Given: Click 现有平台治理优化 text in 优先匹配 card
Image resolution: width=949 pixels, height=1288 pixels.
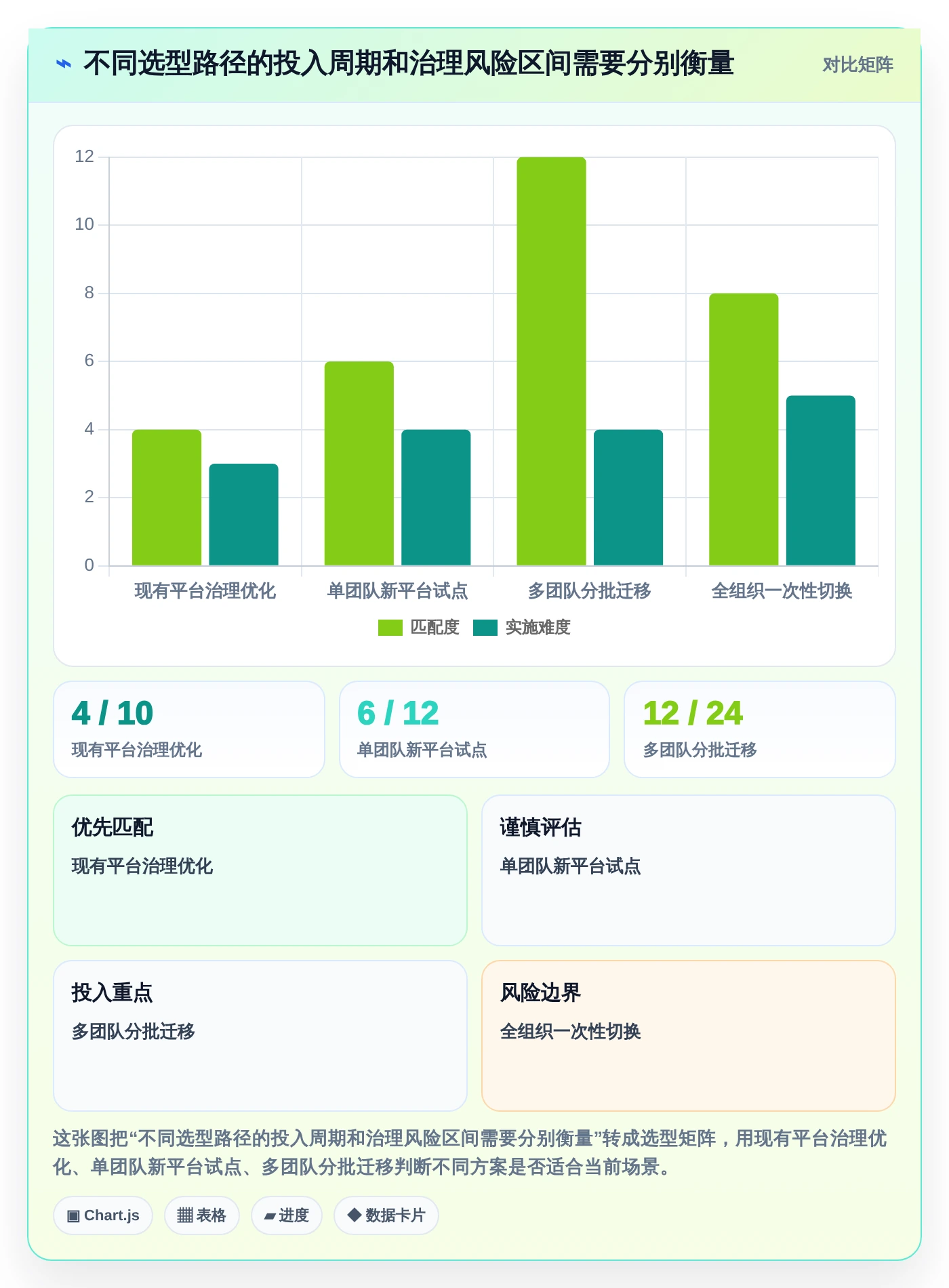Looking at the screenshot, I should [x=142, y=866].
